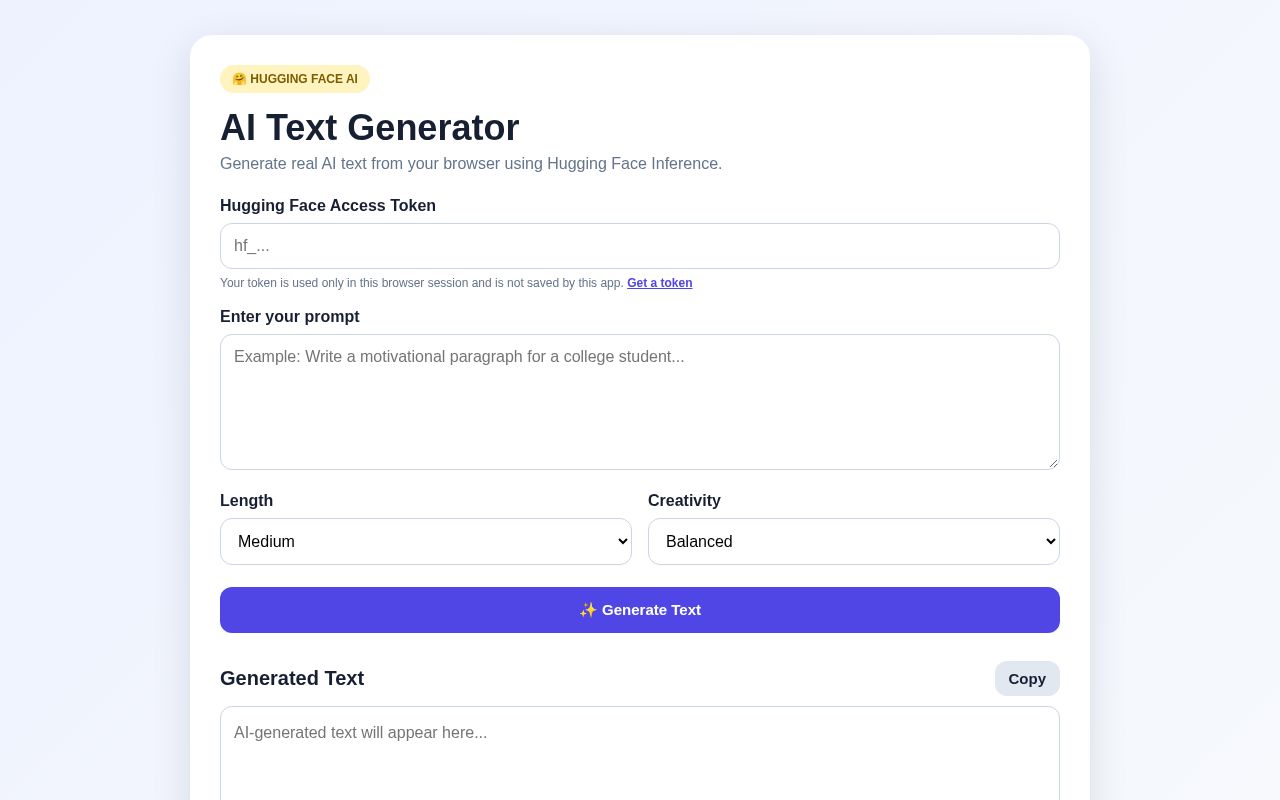Click the Hugging Face AI badge
The width and height of the screenshot is (1280, 800).
[295, 79]
